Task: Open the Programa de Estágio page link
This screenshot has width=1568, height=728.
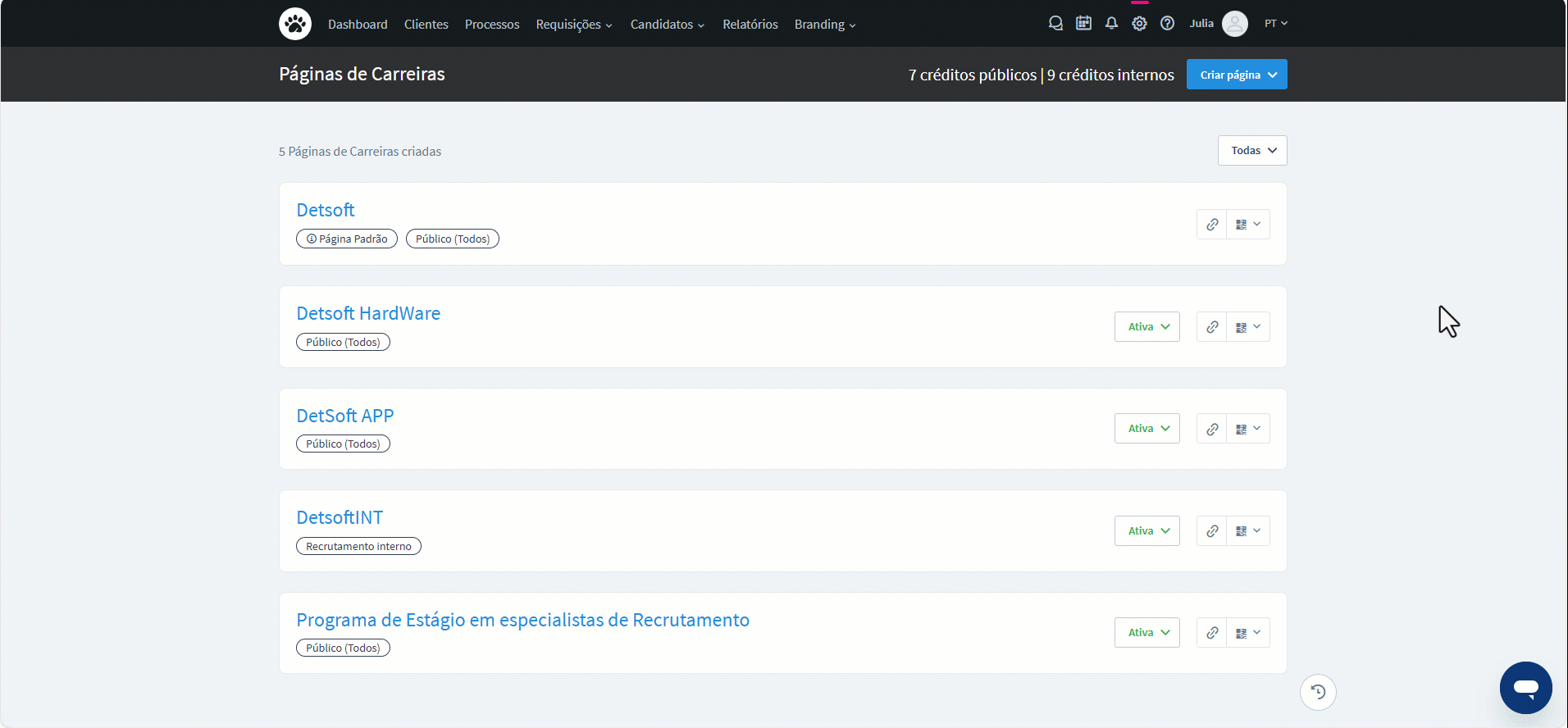Action: pyautogui.click(x=522, y=621)
